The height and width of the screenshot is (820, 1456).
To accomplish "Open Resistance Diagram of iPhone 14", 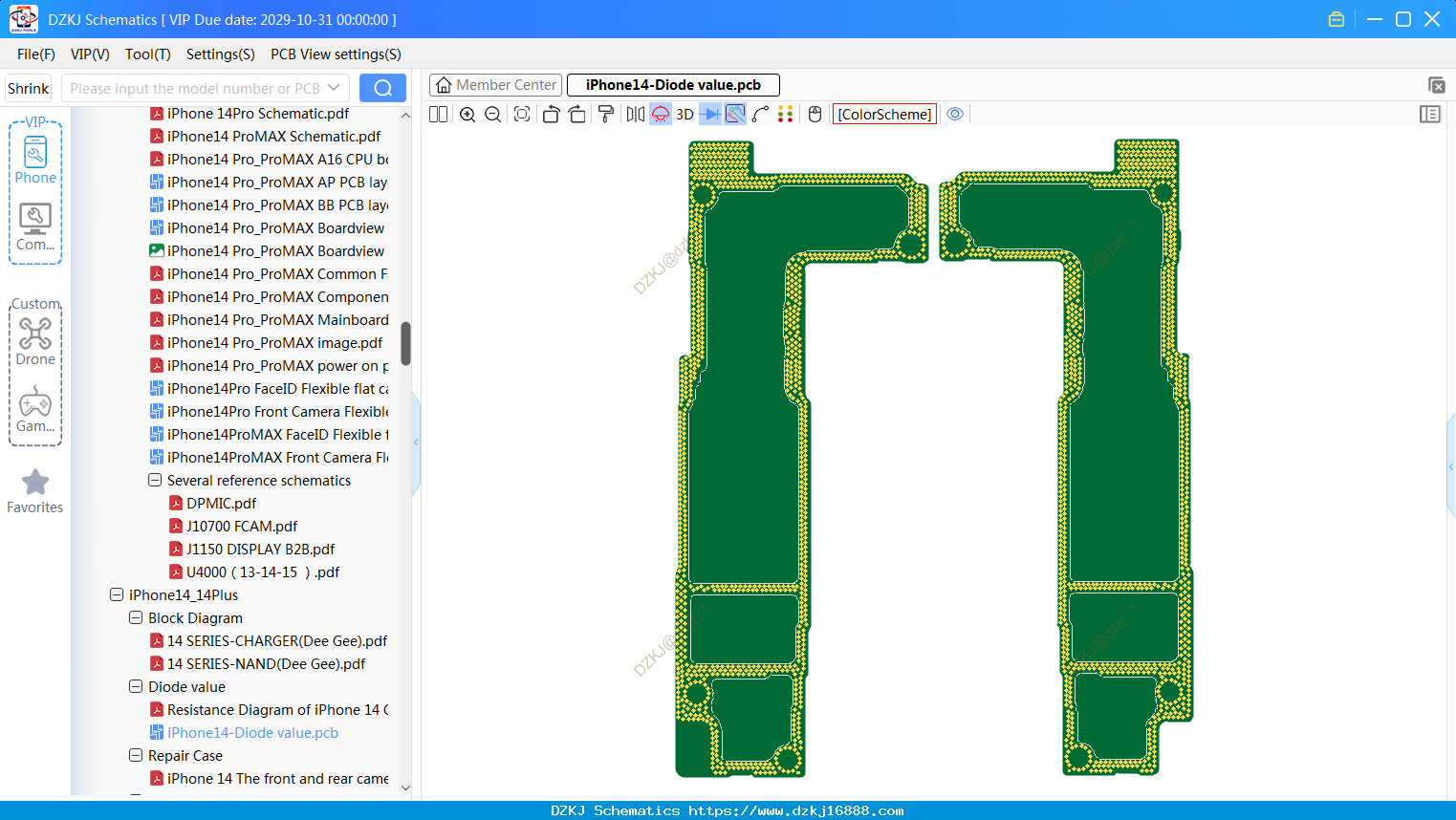I will tap(277, 710).
